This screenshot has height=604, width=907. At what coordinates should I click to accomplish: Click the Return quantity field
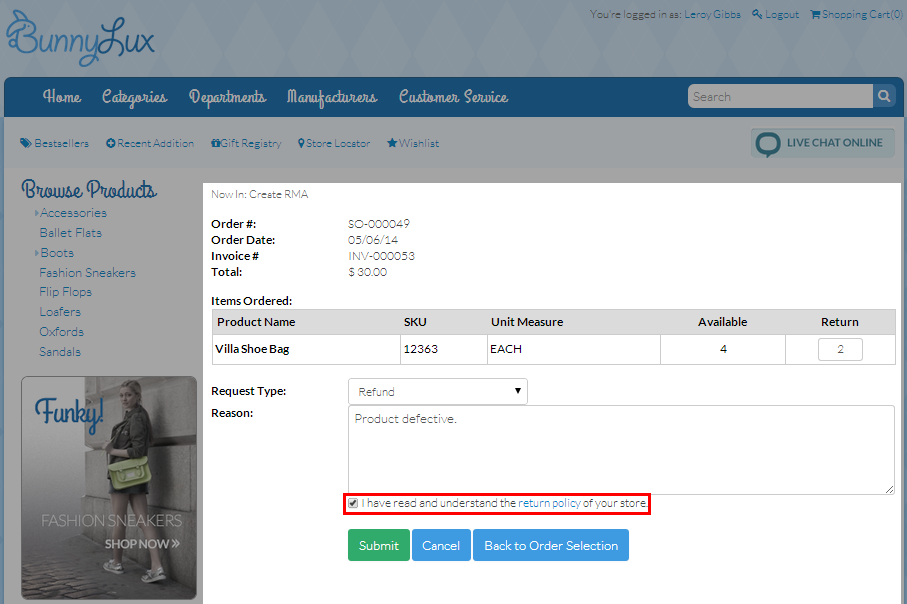840,350
